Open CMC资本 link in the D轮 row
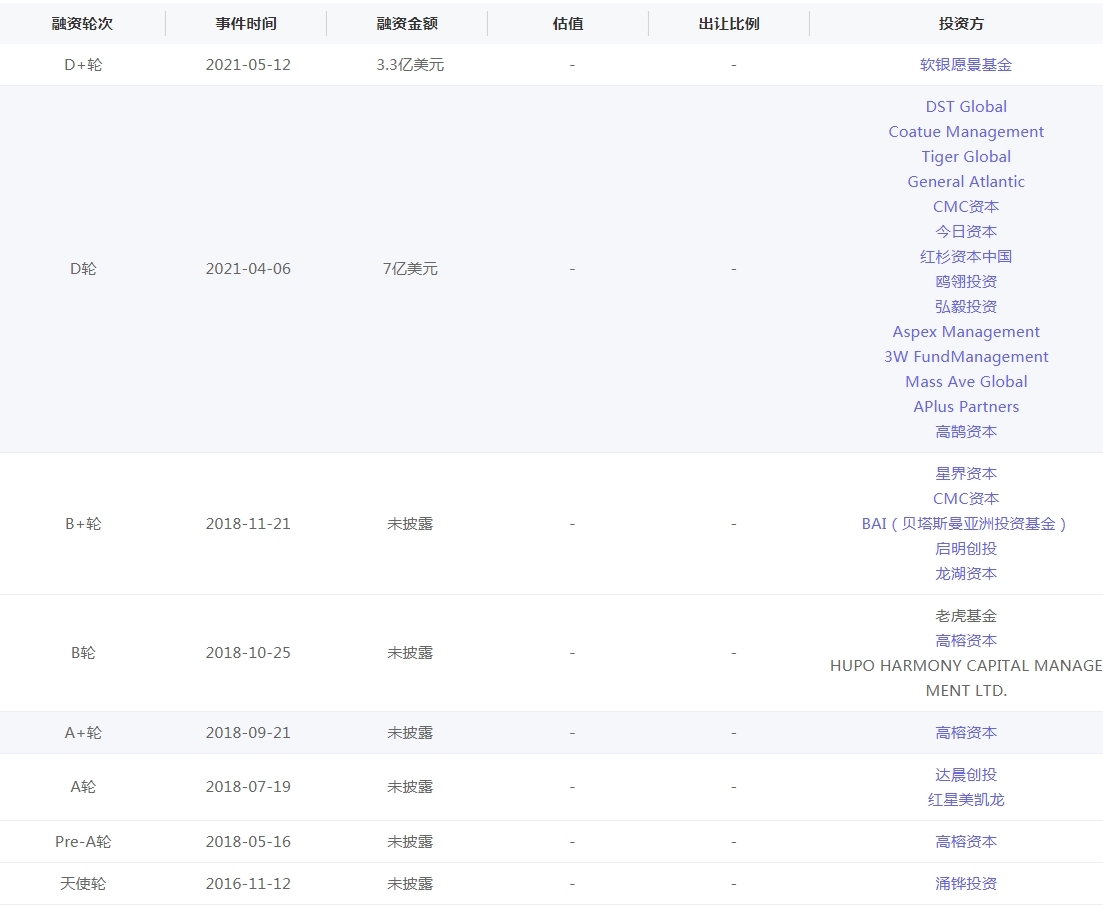Screen dimensions: 1103x906 coord(966,206)
